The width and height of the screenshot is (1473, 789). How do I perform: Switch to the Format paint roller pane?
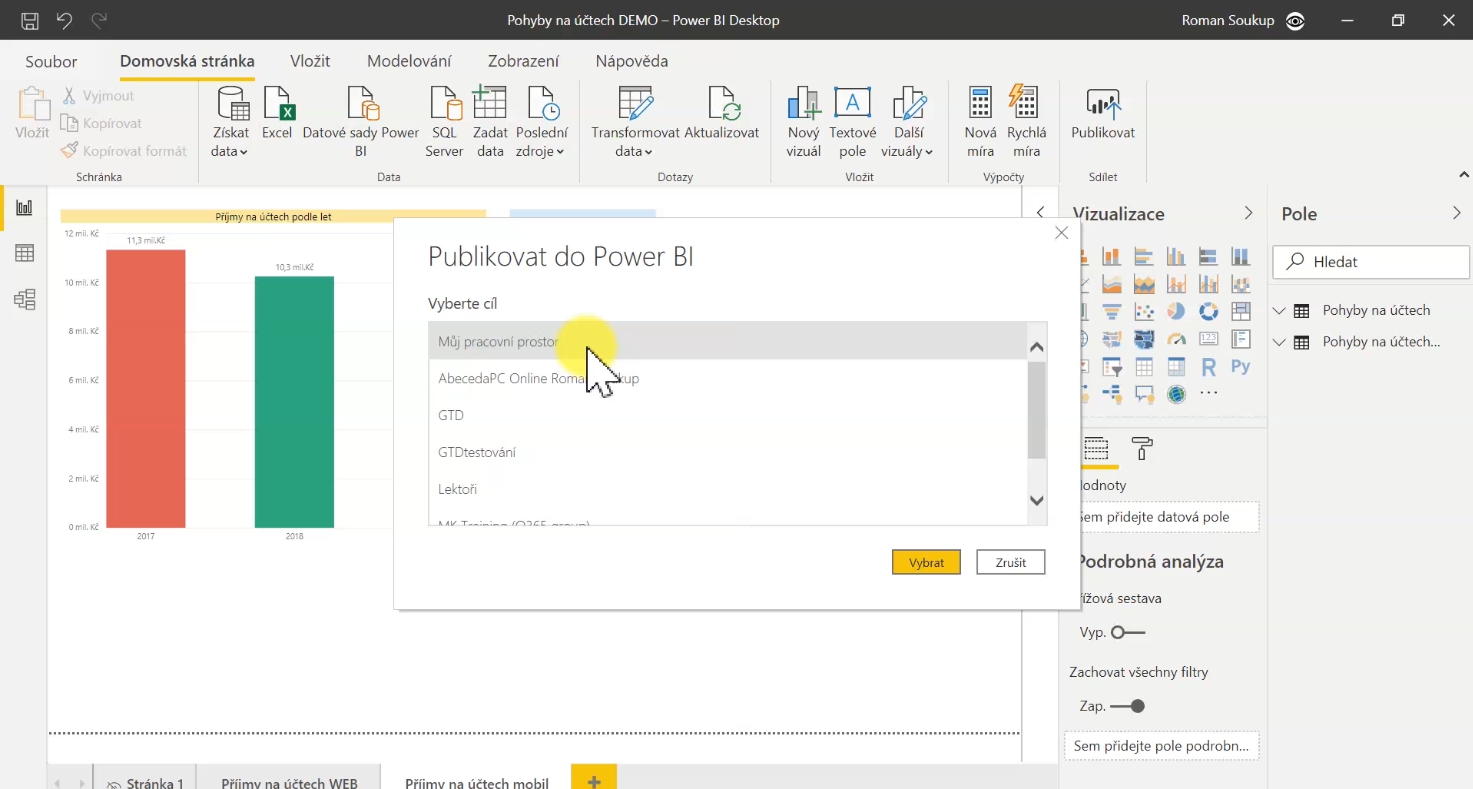coord(1142,448)
